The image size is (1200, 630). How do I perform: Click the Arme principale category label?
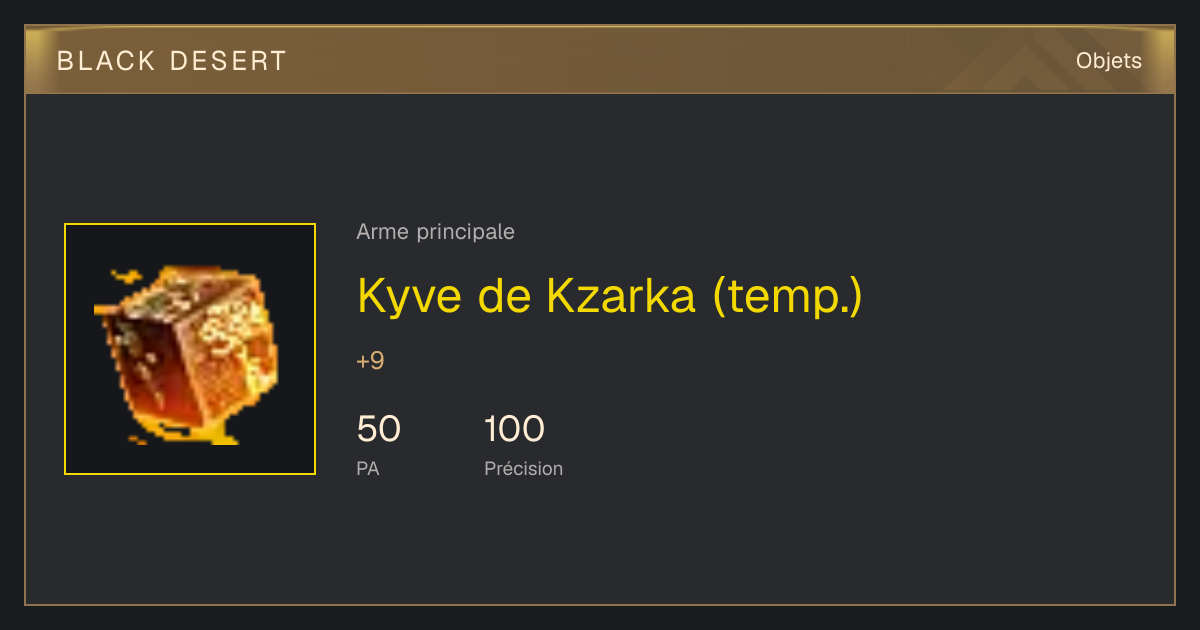coord(435,232)
